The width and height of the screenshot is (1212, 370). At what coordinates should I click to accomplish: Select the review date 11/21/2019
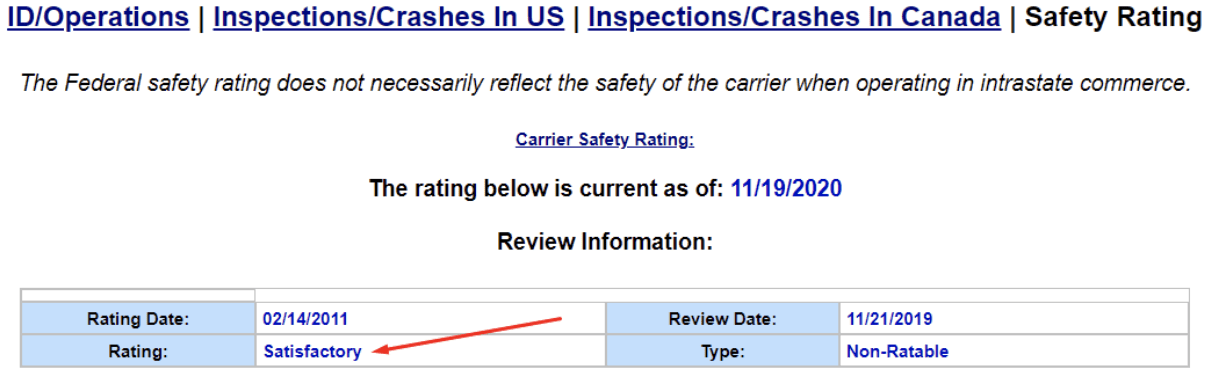pyautogui.click(x=889, y=319)
